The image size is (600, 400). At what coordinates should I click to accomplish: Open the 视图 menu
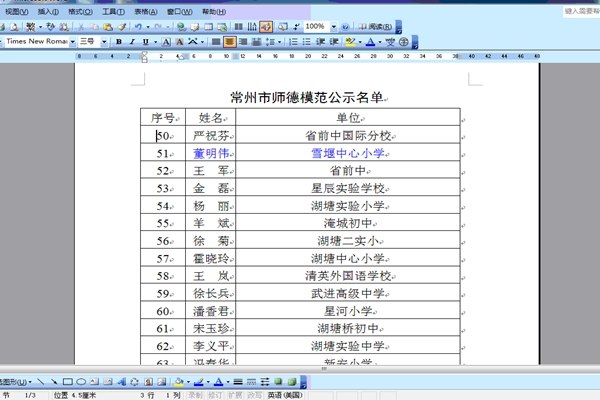[x=16, y=12]
